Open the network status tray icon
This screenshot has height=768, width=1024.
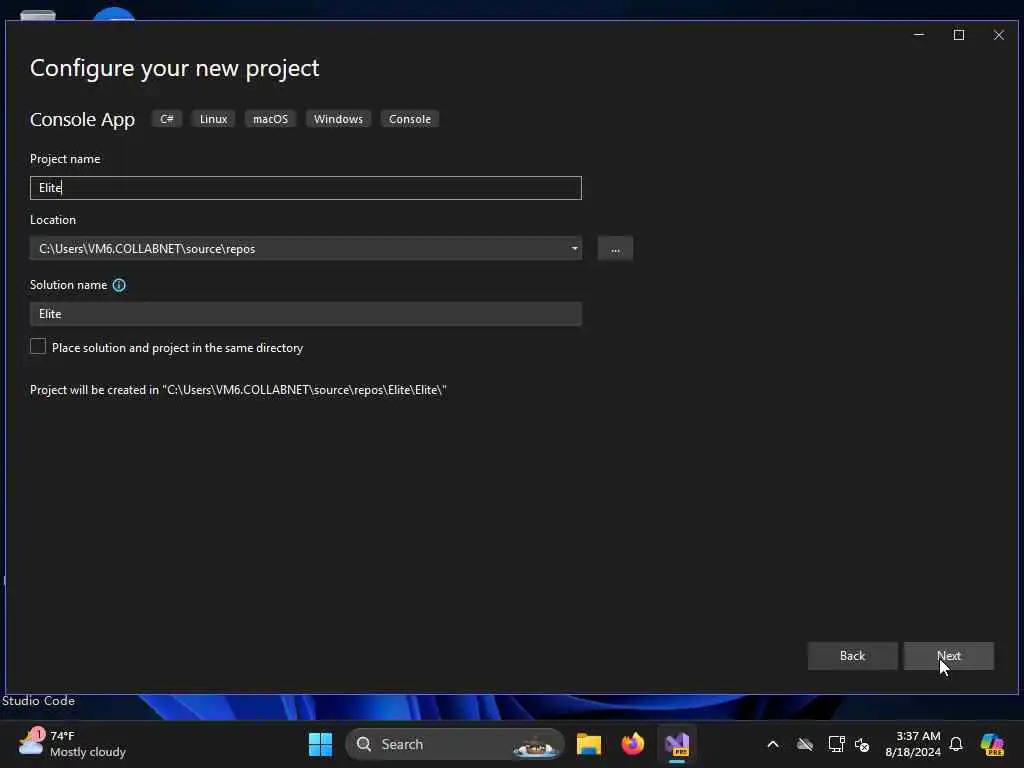[x=836, y=744]
